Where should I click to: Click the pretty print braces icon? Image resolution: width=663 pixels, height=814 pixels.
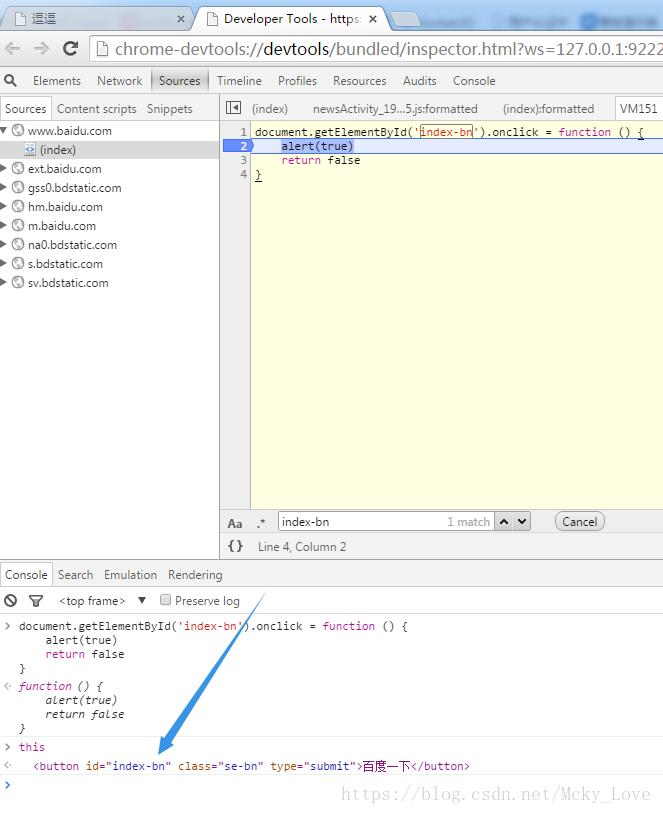tap(235, 546)
